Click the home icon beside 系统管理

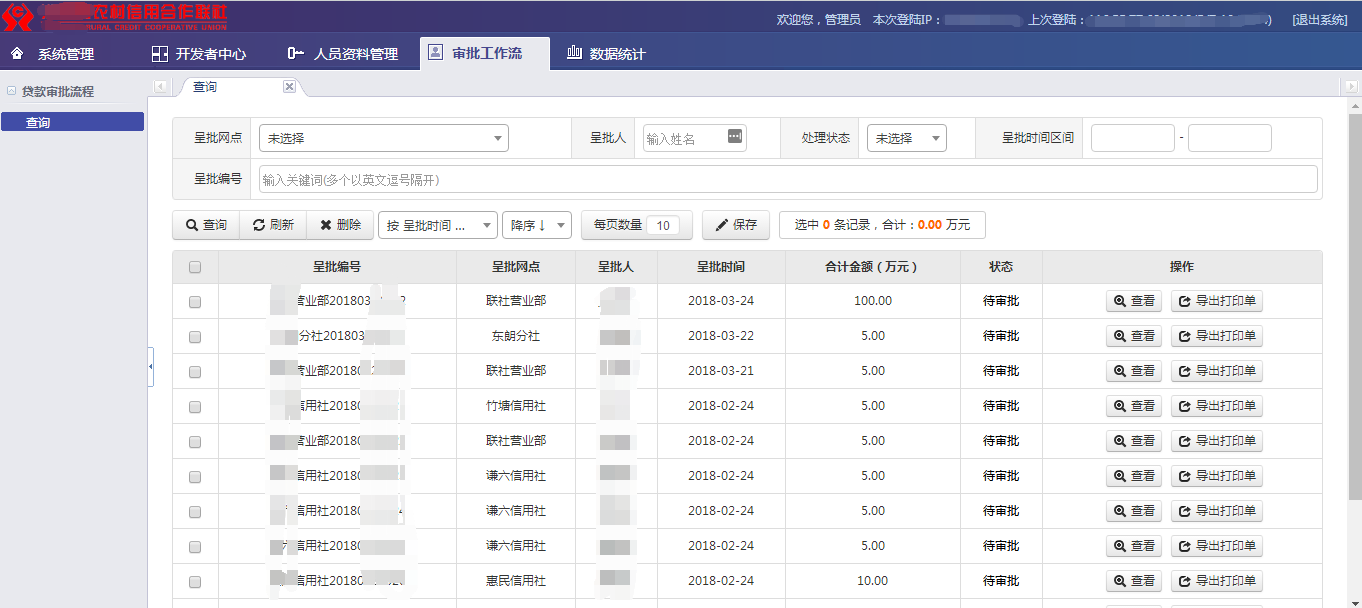point(17,53)
